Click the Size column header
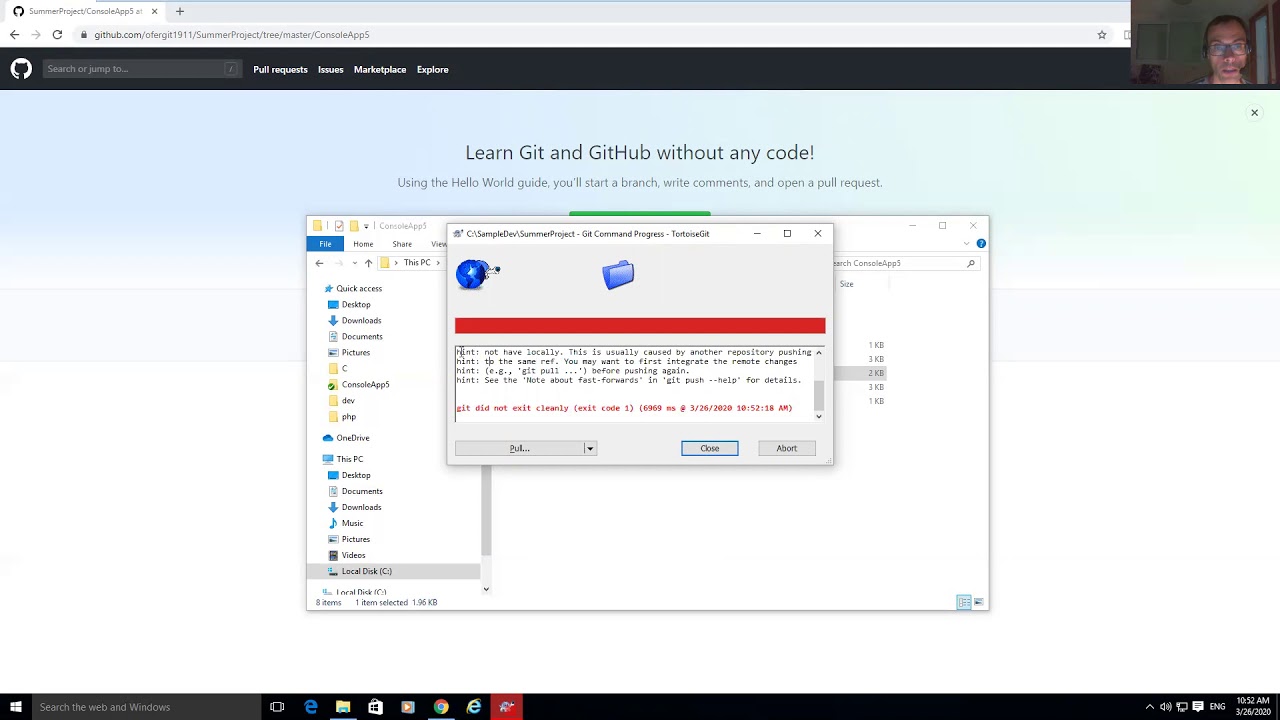1280x720 pixels. tap(847, 284)
